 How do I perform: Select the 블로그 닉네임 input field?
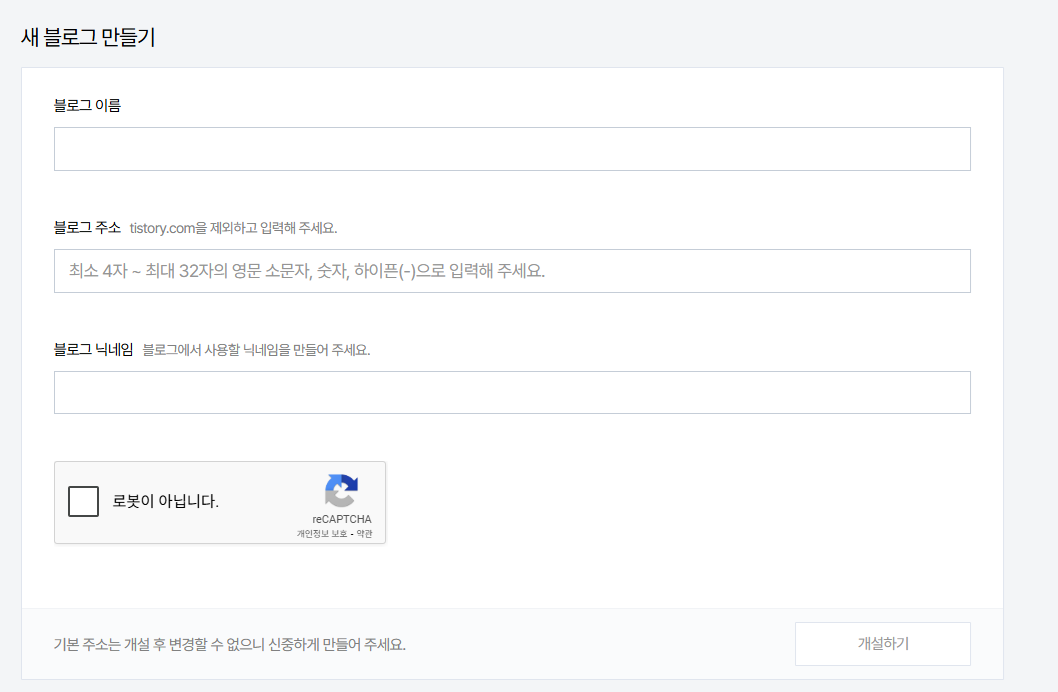pos(512,392)
